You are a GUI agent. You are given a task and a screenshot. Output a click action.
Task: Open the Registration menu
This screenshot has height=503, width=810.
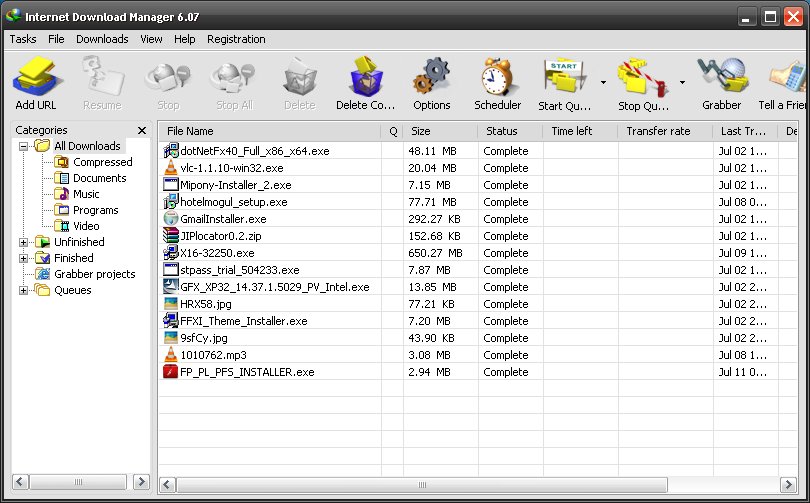[236, 39]
